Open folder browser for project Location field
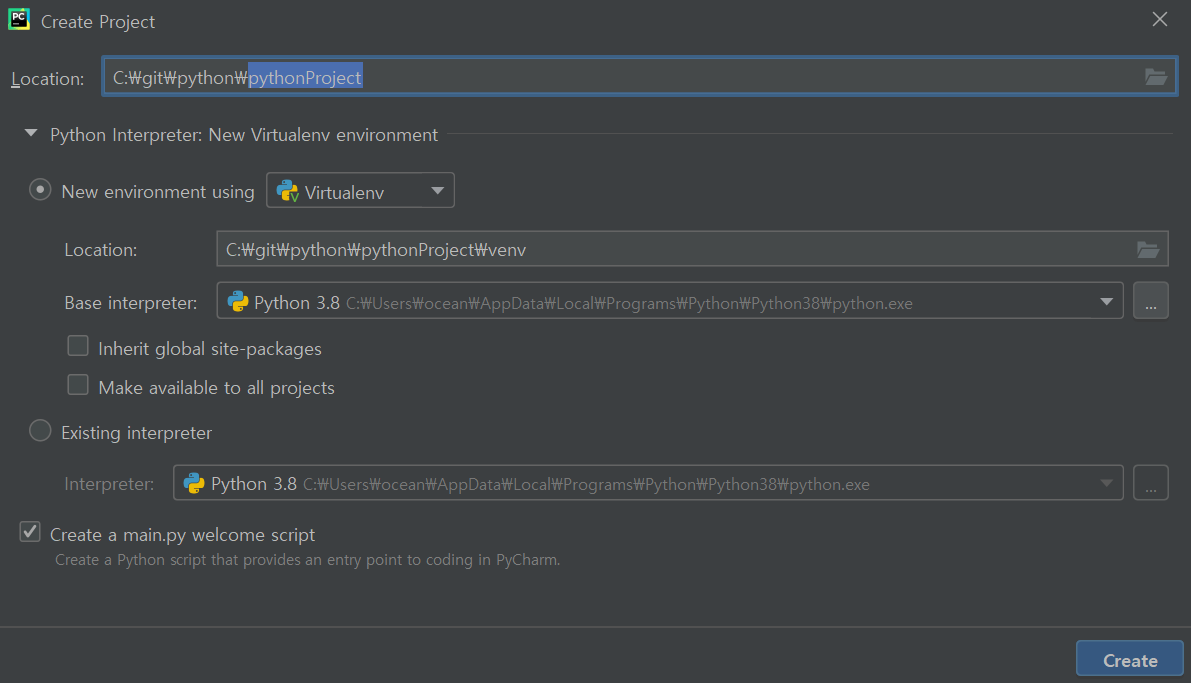1191x683 pixels. [x=1155, y=77]
